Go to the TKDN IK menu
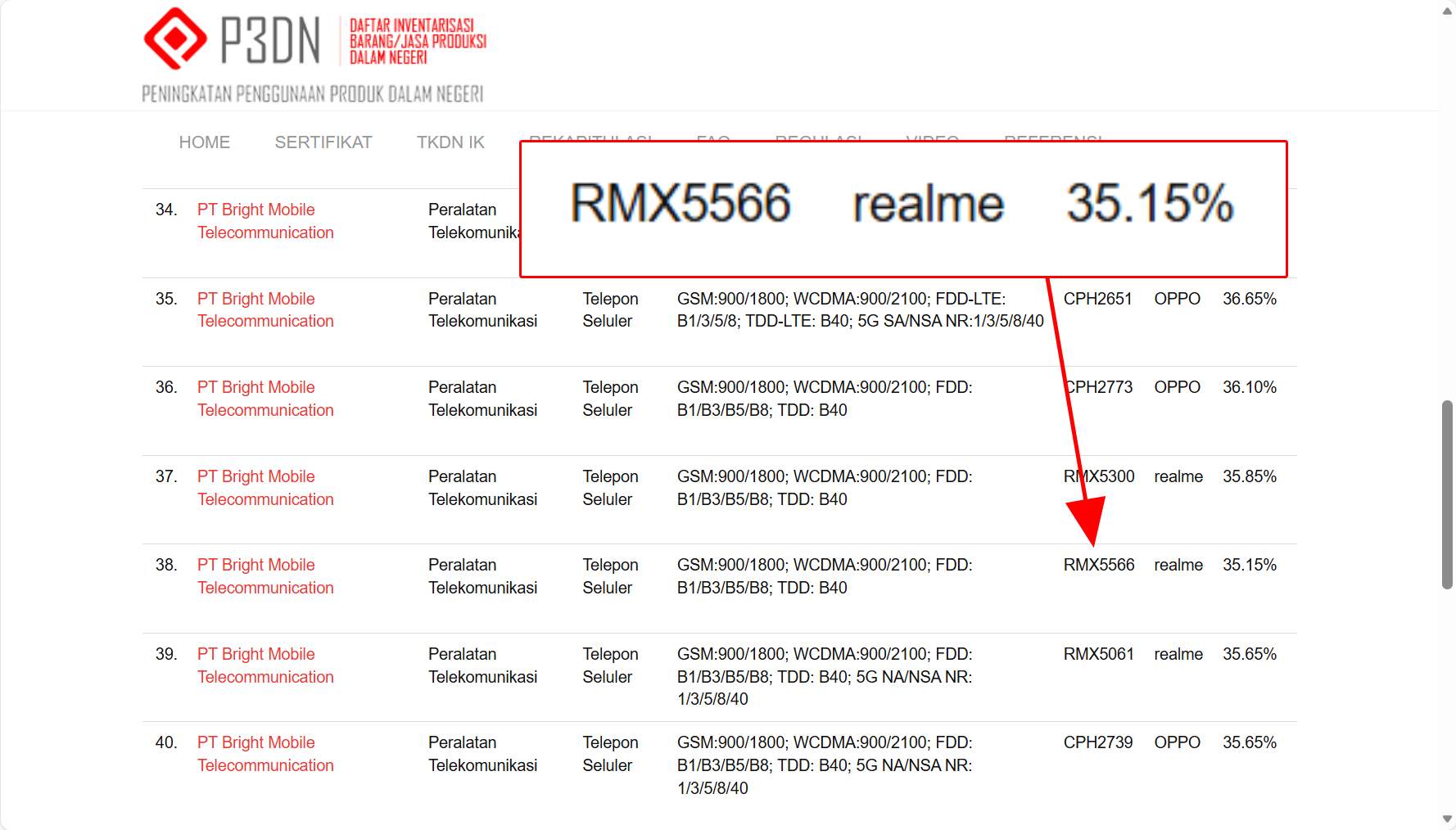Screen dimensions: 1456x830 click(x=450, y=142)
